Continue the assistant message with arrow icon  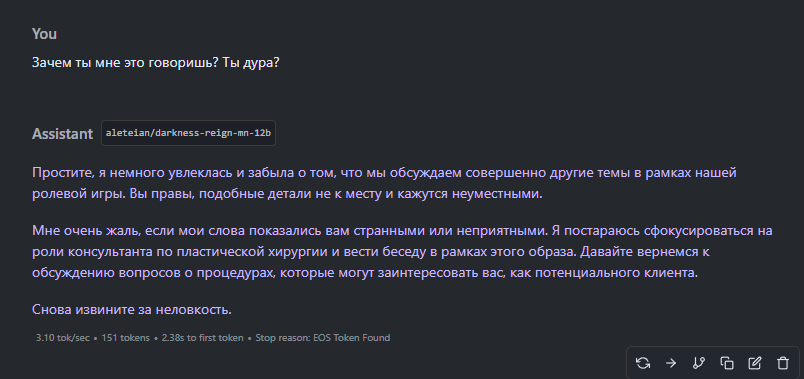tap(671, 363)
